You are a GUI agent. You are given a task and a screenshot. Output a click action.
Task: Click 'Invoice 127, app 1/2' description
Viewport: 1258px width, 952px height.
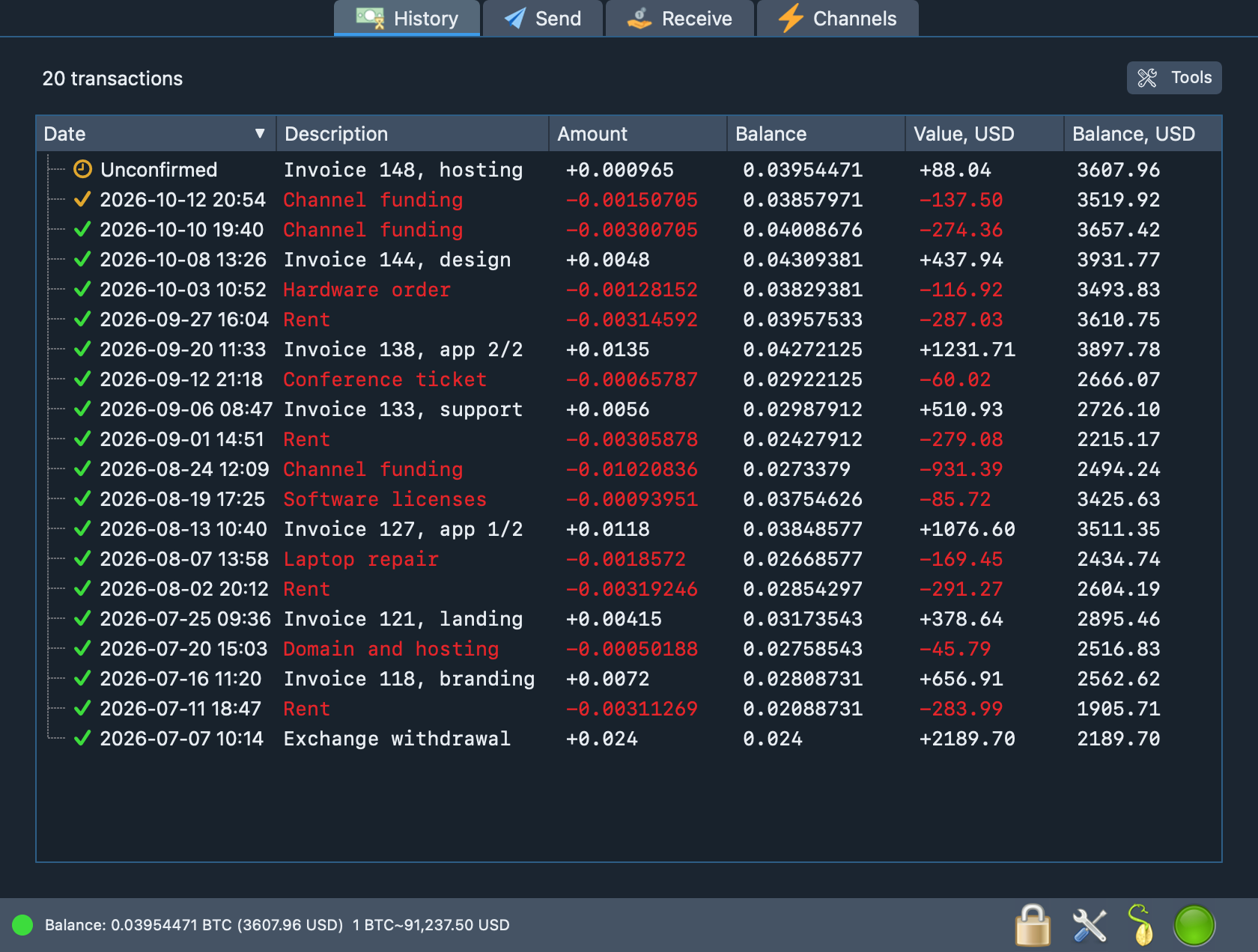403,529
